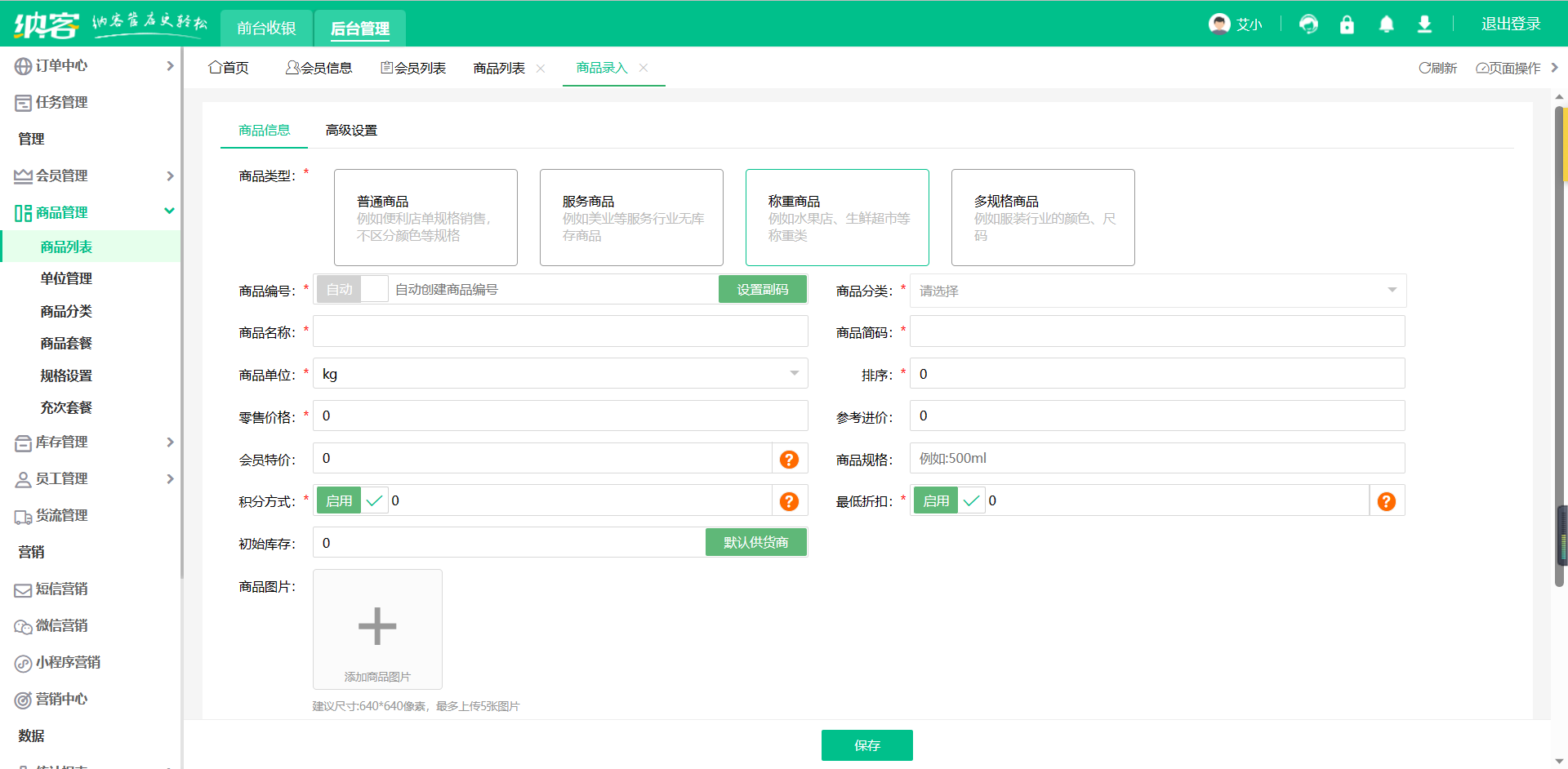Click the help icon beside 会员特价
This screenshot has width=1568, height=769.
click(x=789, y=458)
